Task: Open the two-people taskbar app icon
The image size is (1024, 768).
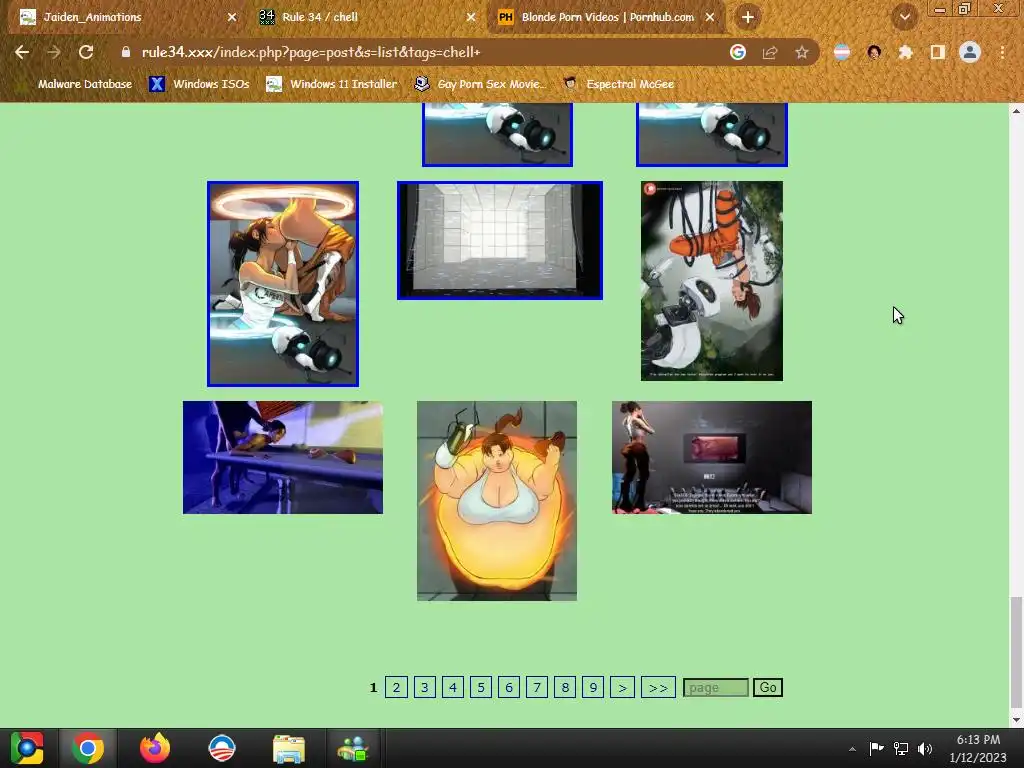Action: pos(353,748)
